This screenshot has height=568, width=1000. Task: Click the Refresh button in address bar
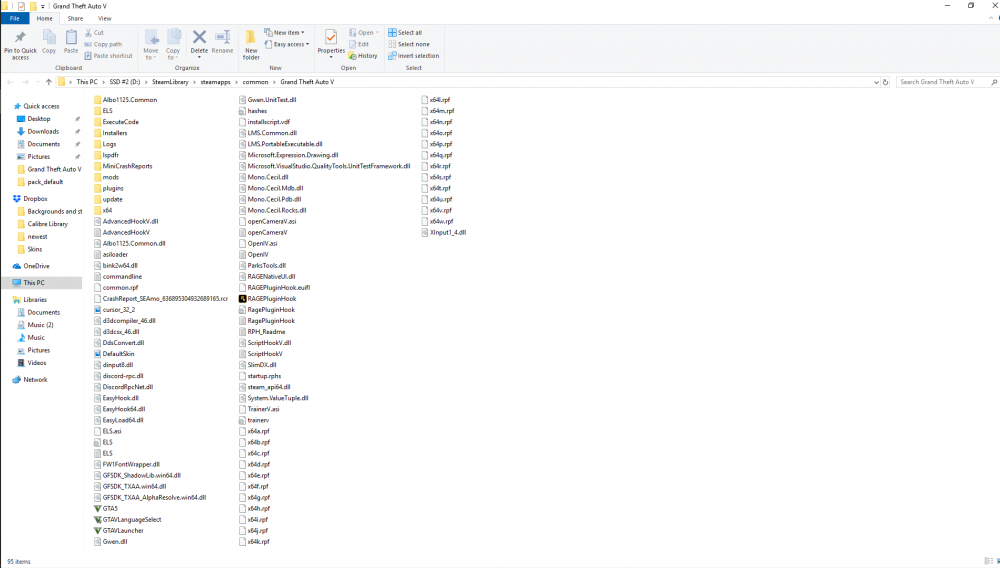885,82
